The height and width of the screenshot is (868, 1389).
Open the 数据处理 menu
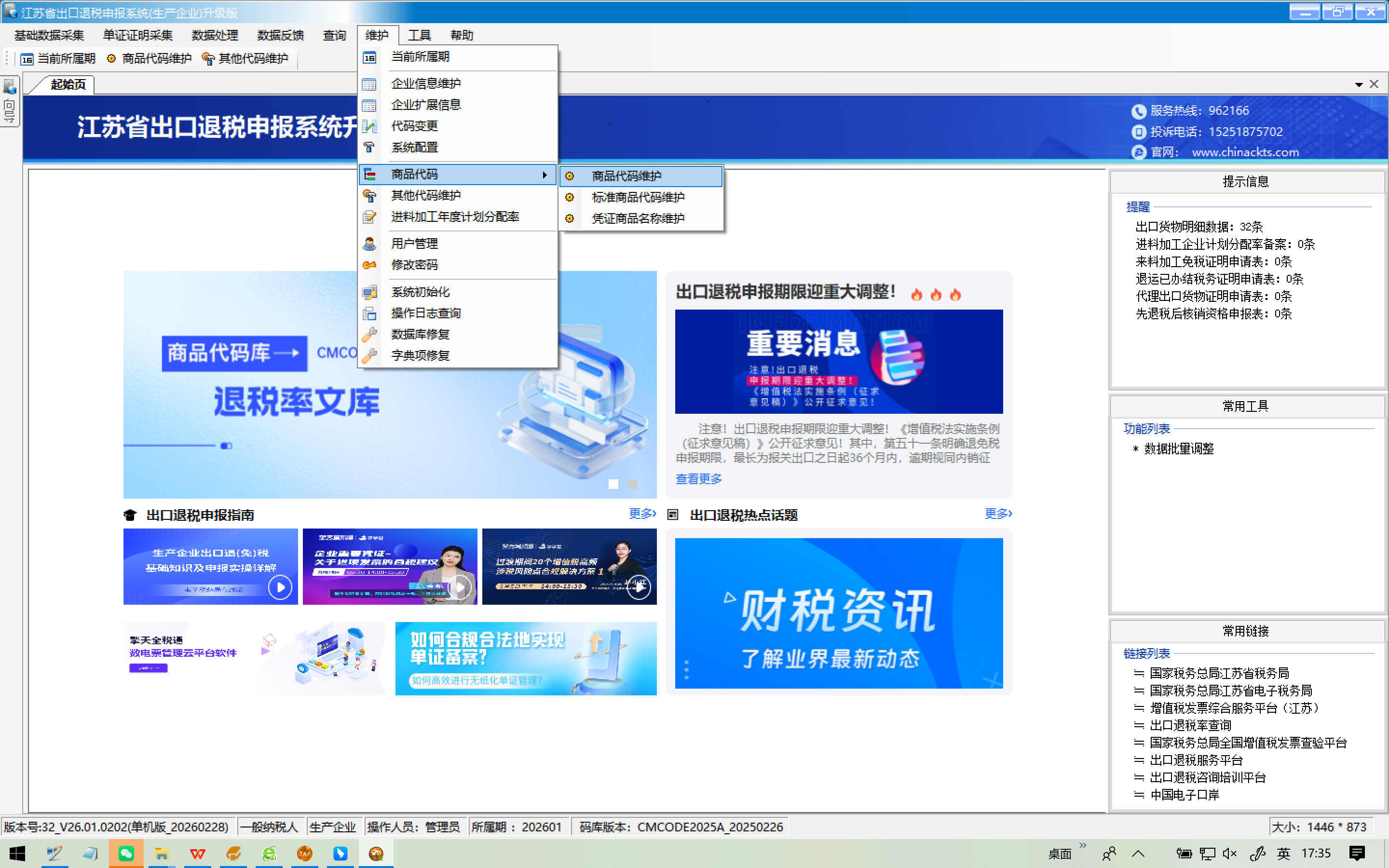[215, 35]
